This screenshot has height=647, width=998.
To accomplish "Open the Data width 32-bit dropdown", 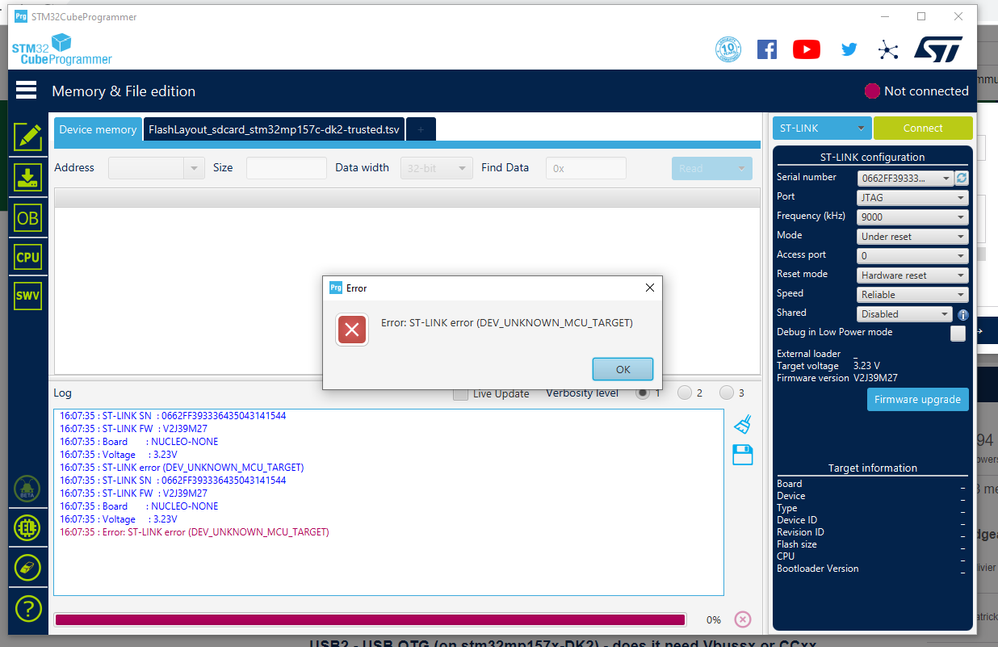I will (436, 168).
